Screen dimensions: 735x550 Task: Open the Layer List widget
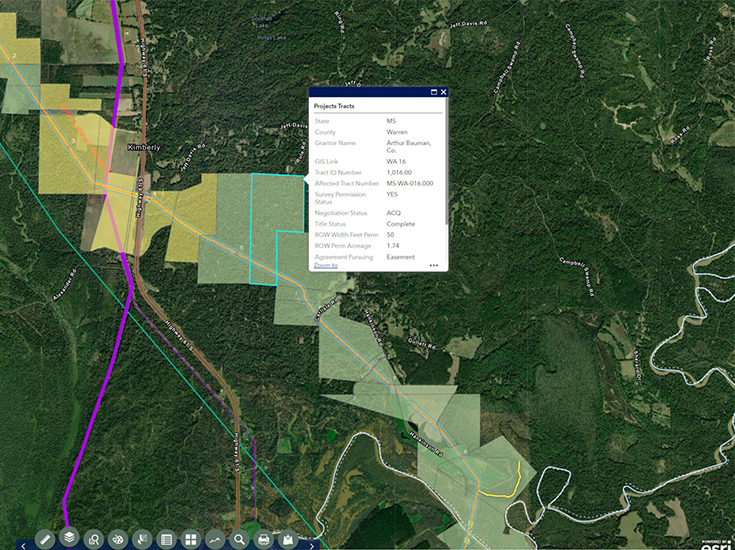[x=69, y=537]
